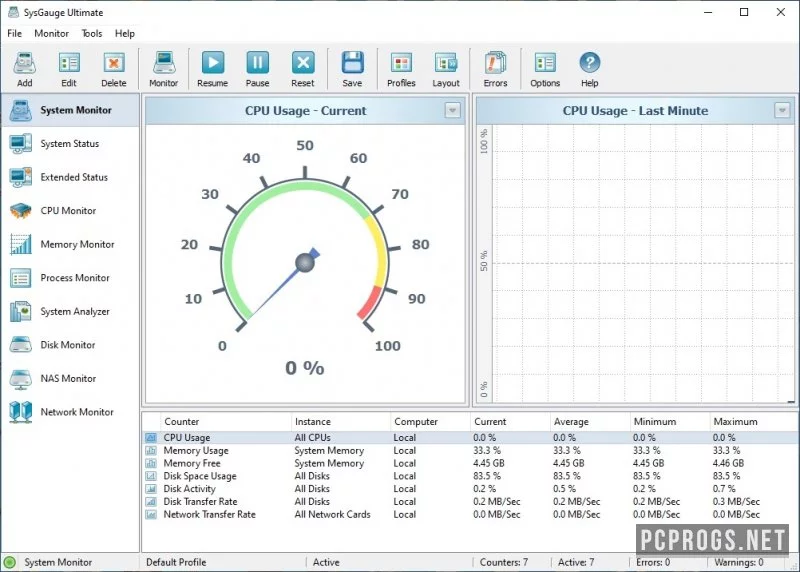This screenshot has height=572, width=800.
Task: Pause monitoring with the Pause button
Action: click(257, 69)
